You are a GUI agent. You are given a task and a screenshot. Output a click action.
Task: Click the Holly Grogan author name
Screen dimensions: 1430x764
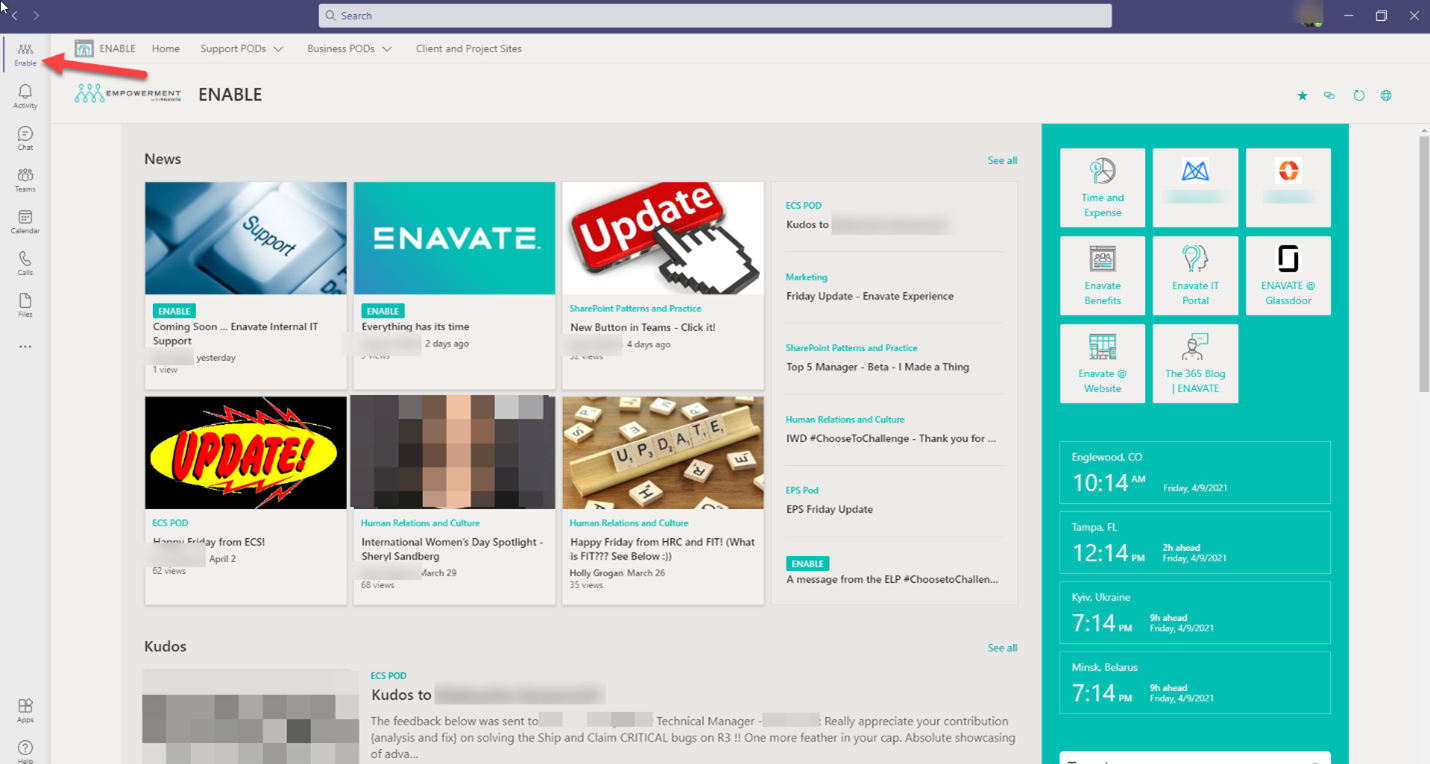pyautogui.click(x=595, y=573)
